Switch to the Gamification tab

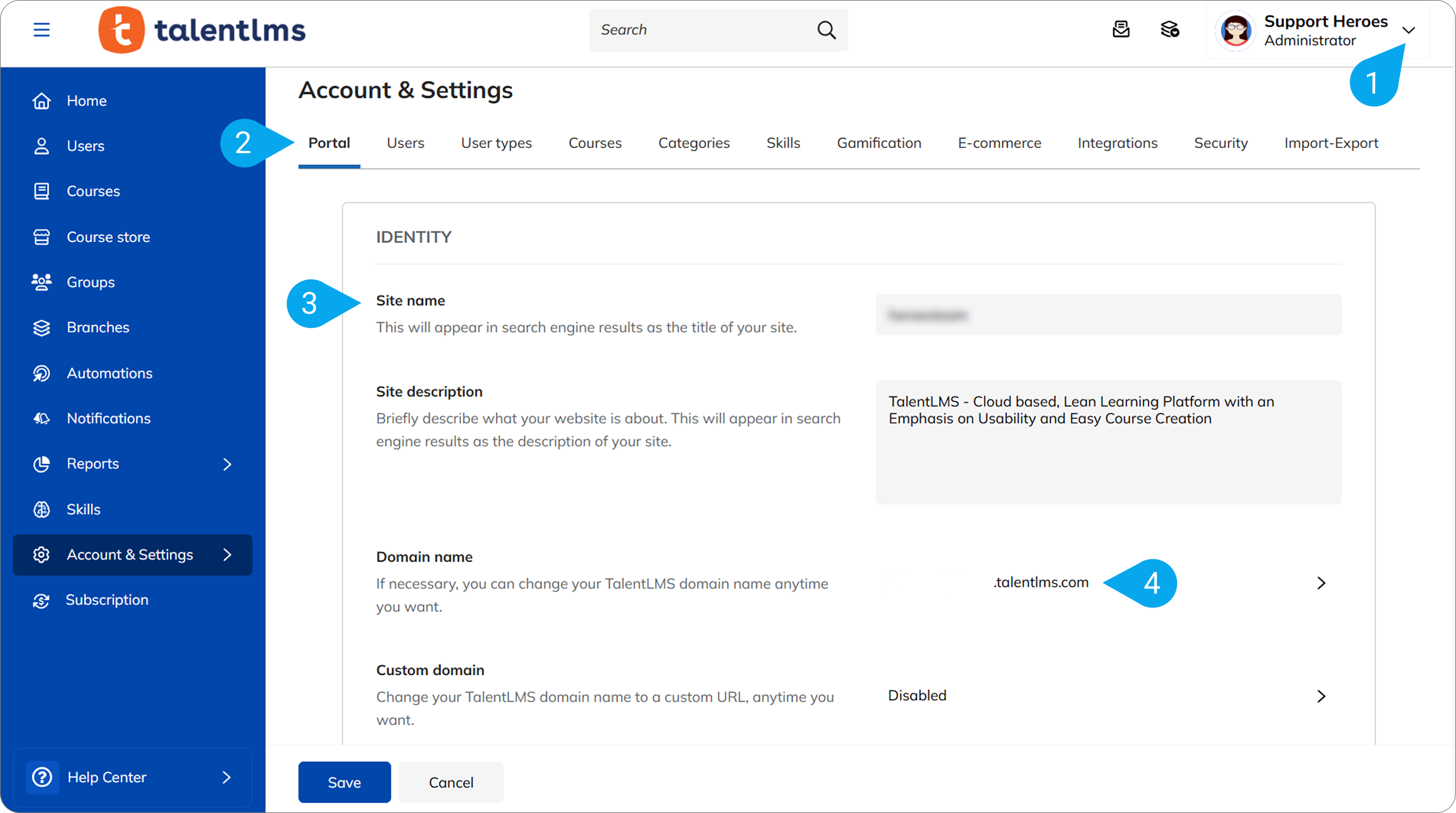point(879,143)
